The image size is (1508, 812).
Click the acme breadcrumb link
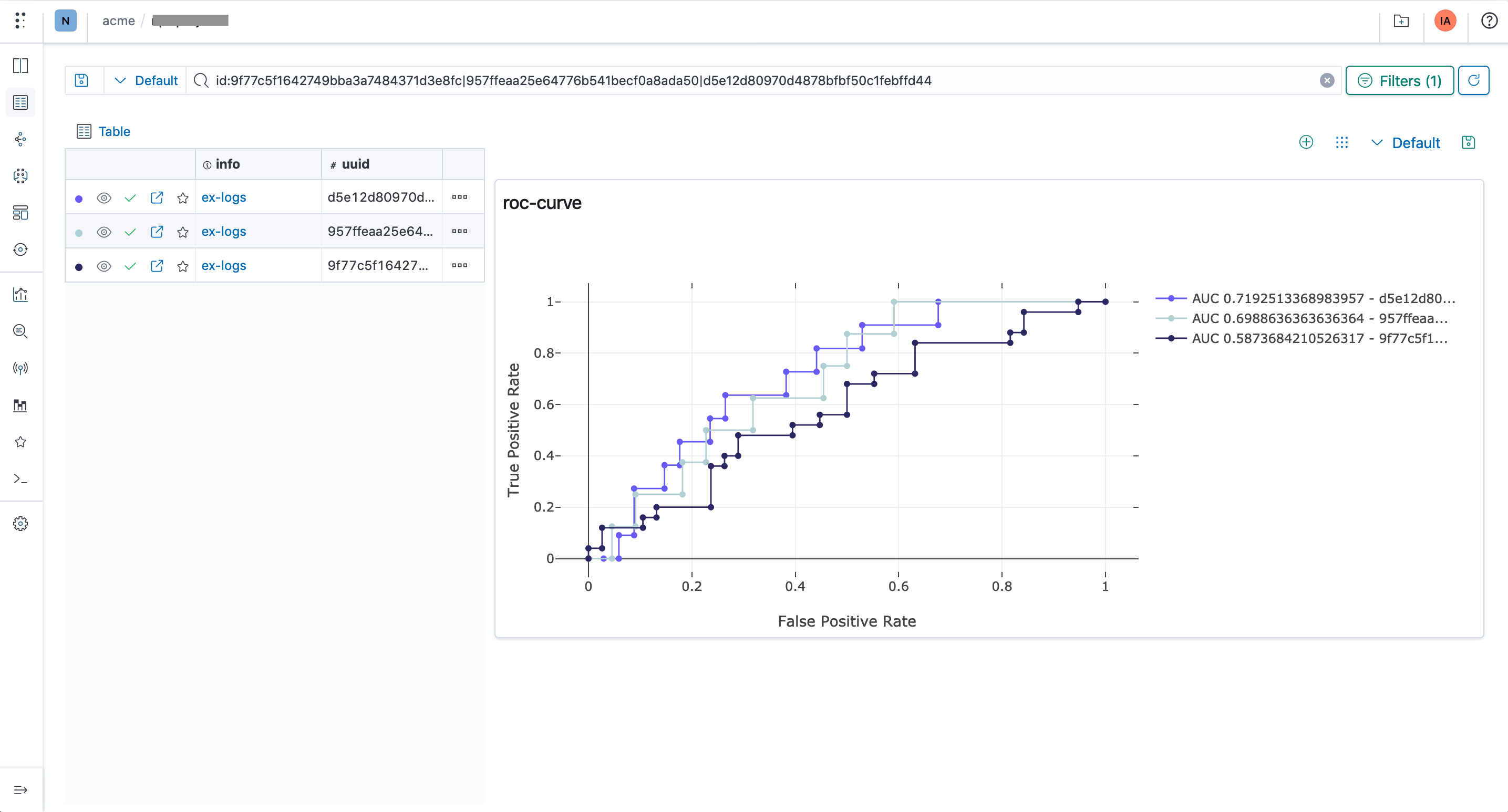118,20
